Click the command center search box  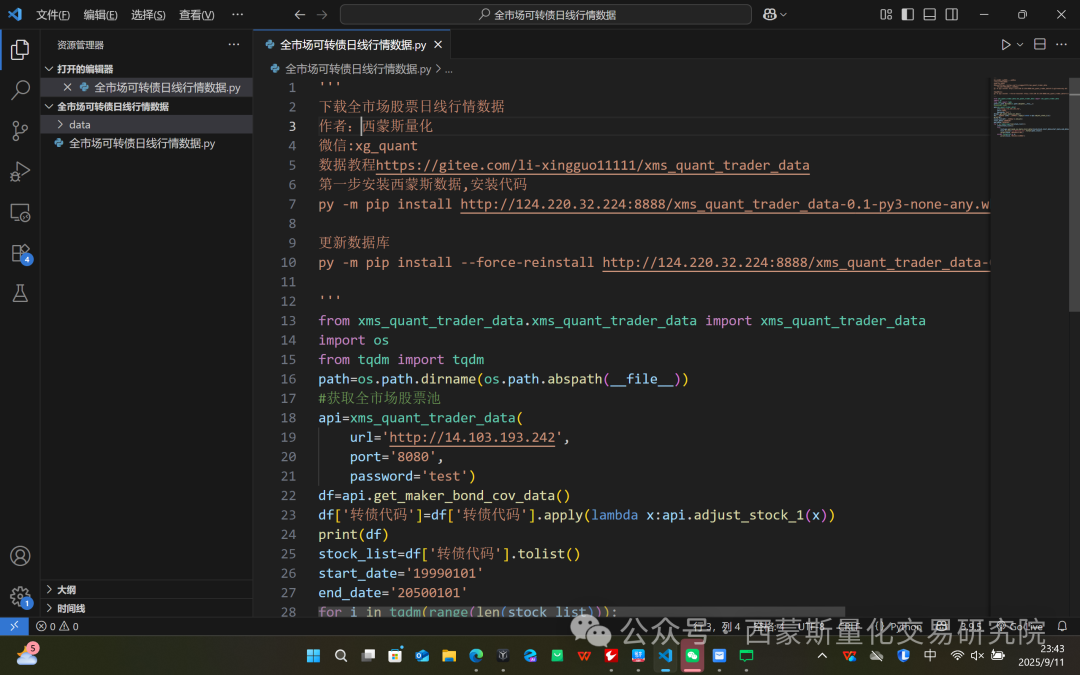pyautogui.click(x=546, y=14)
